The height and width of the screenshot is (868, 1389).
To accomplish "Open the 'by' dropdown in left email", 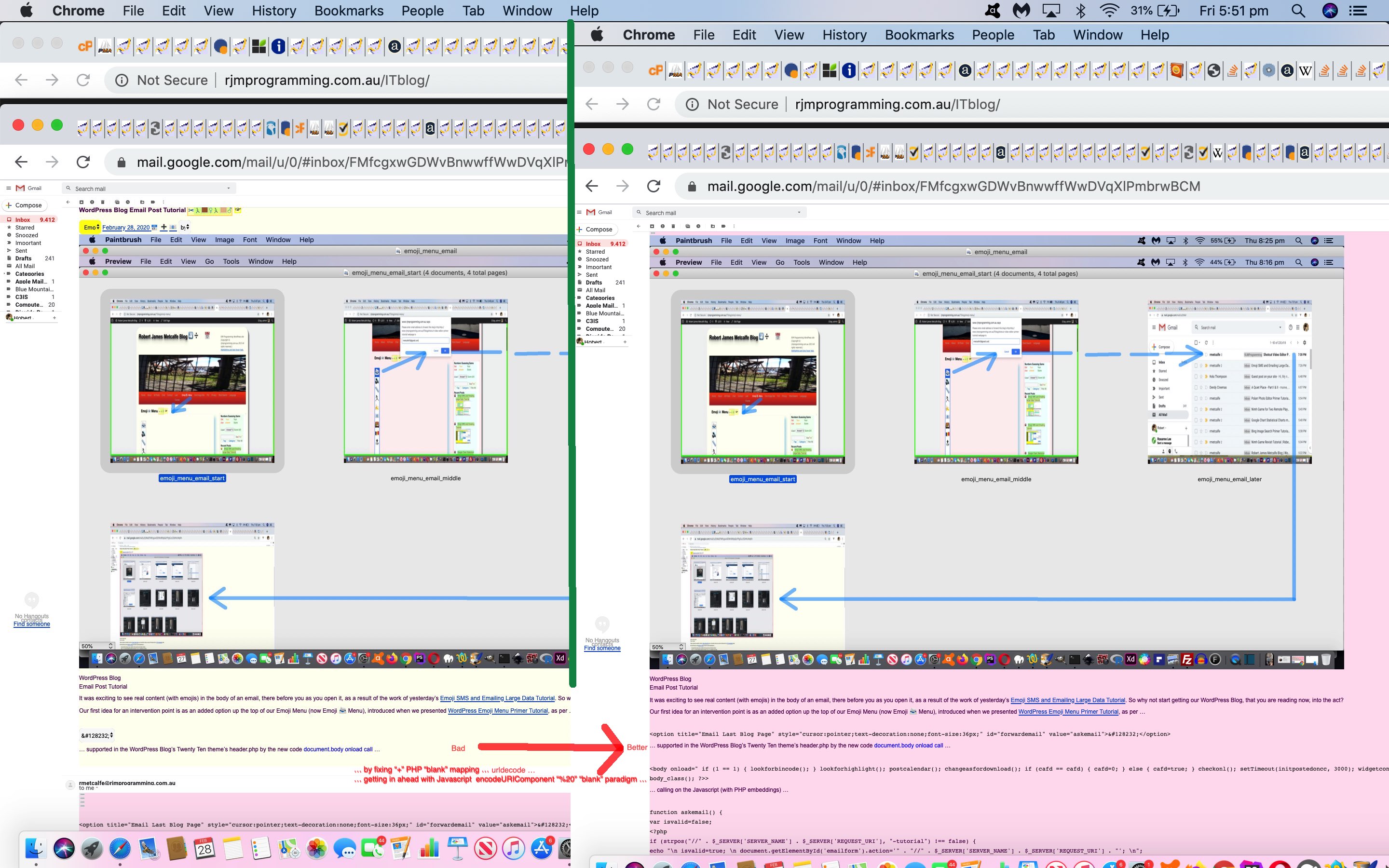I will [184, 227].
